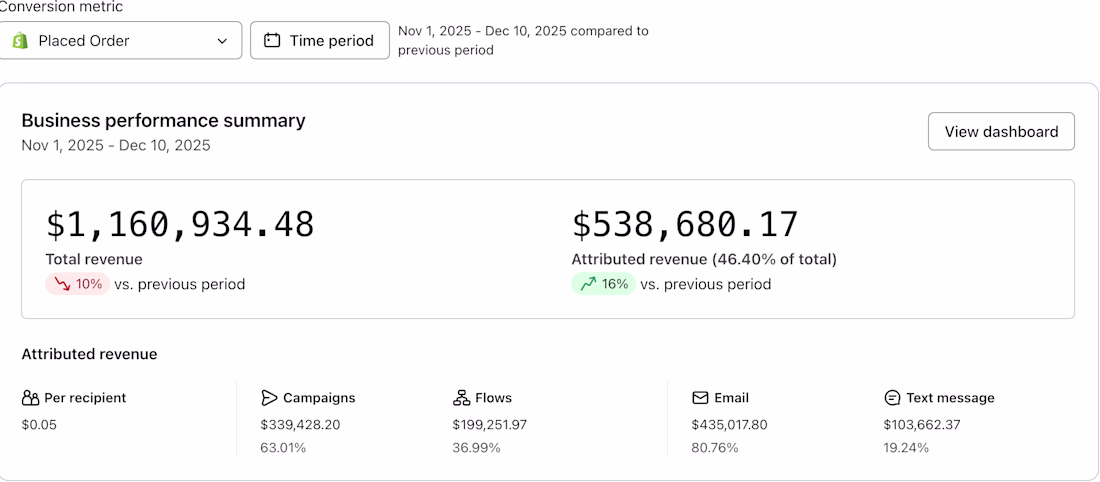The height and width of the screenshot is (482, 1100).
Task: Click the green upward trend arrow icon
Action: (587, 284)
